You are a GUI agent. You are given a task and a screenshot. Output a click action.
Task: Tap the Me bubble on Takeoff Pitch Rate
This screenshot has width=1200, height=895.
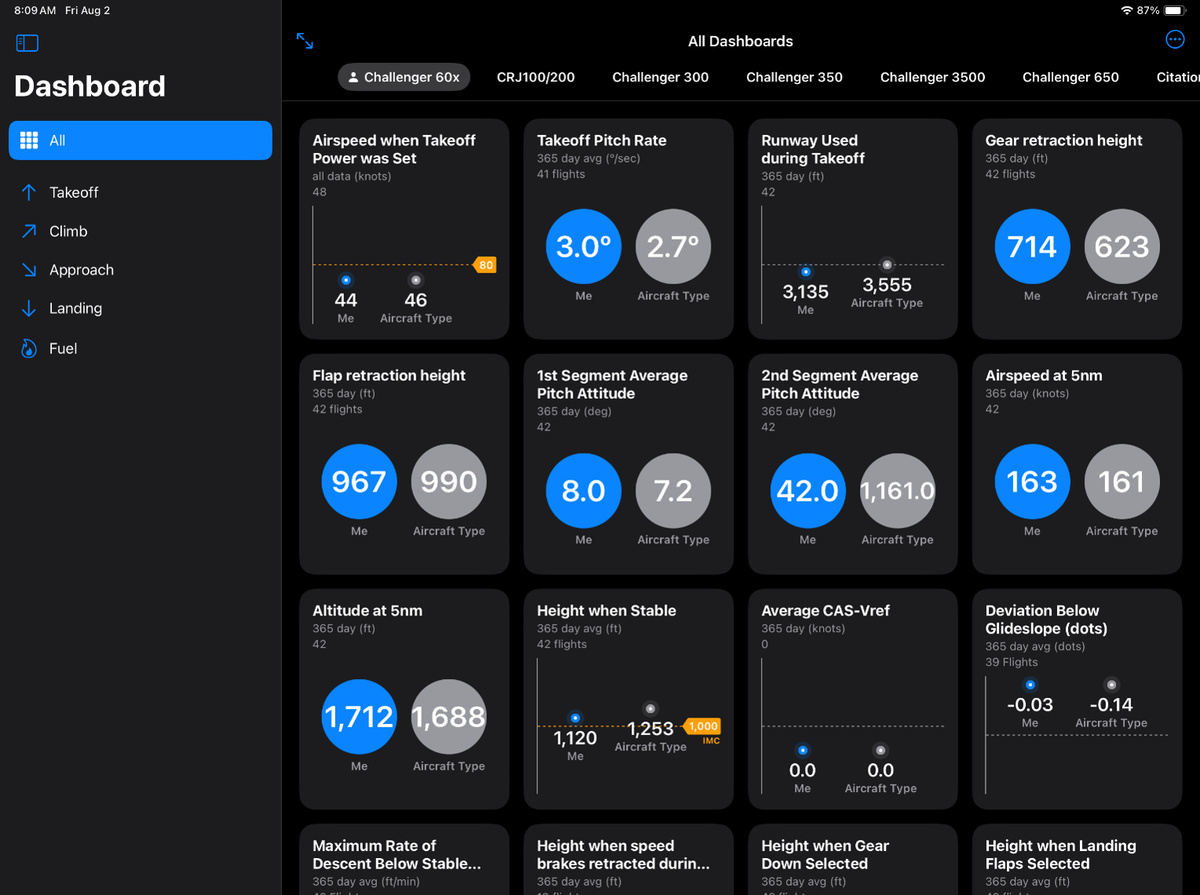583,246
